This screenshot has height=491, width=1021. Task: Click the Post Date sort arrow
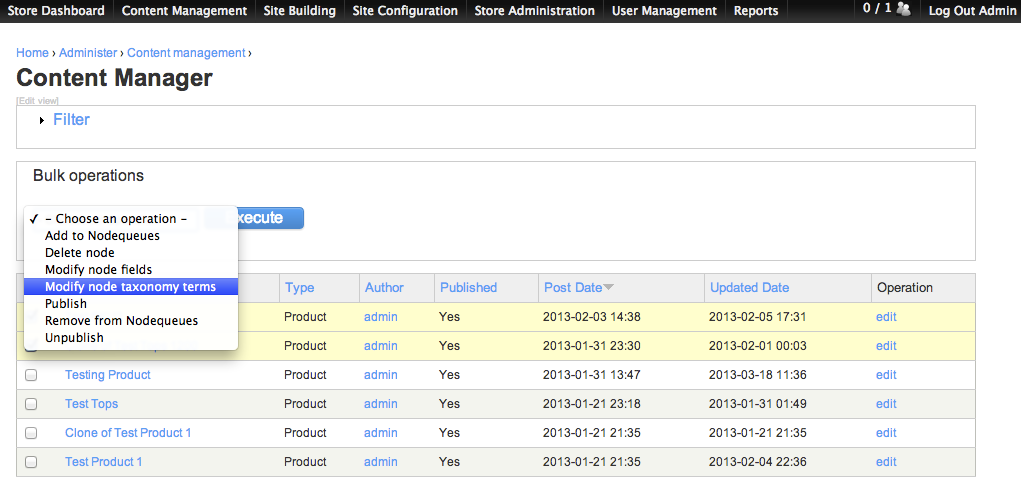608,287
